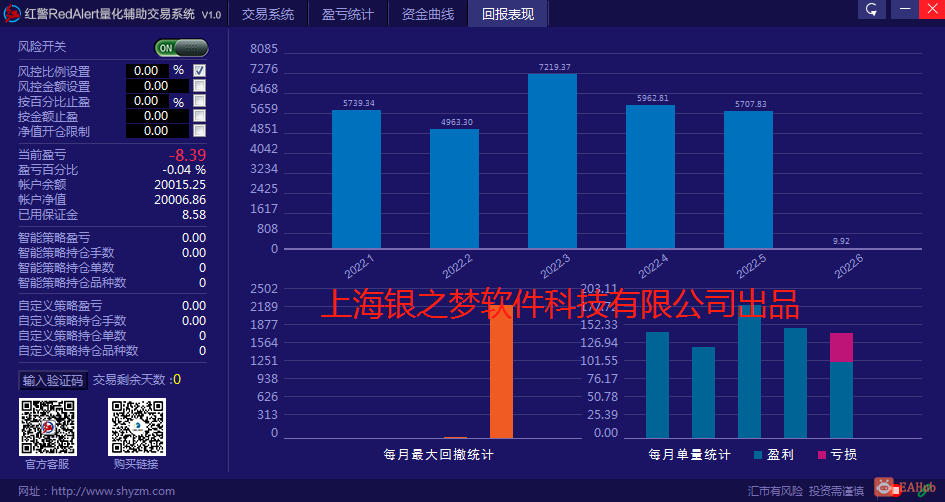This screenshot has width=945, height=502.
Task: Click the 风控比例设置 value field
Action: point(148,71)
